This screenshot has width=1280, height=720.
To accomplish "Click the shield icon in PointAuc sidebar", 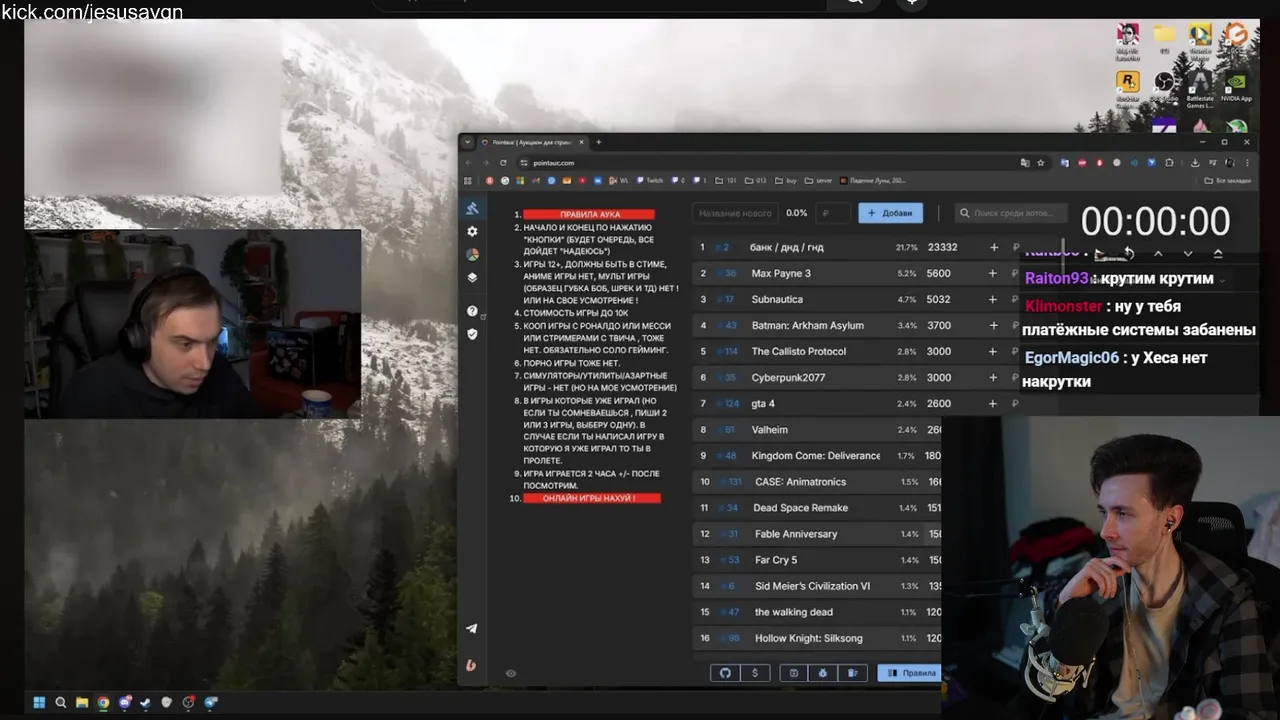I will [472, 334].
